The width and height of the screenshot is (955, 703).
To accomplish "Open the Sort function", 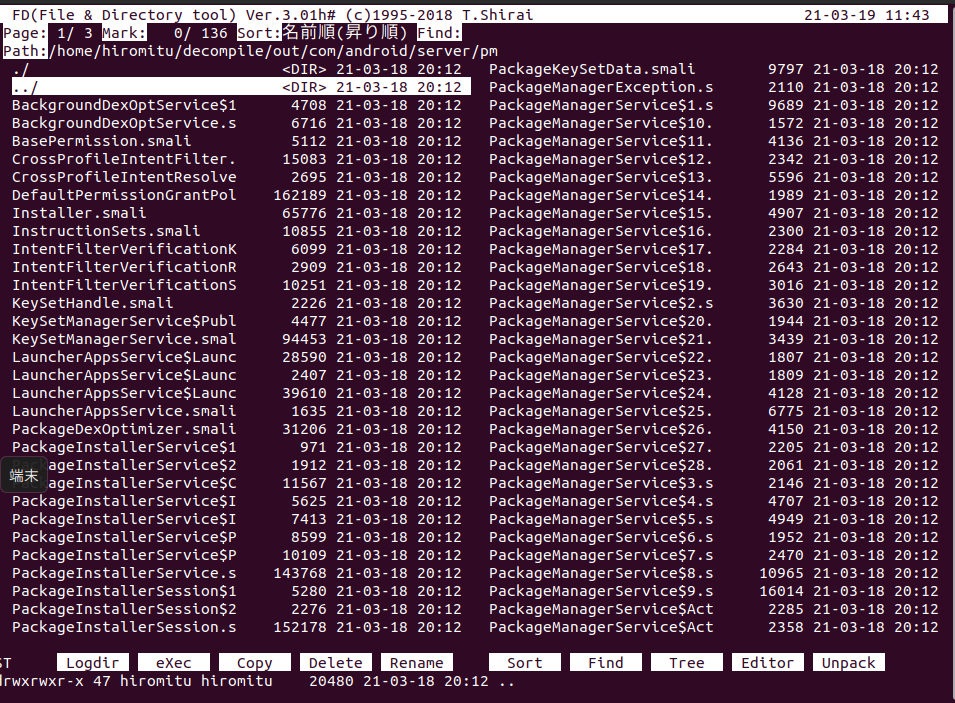I will click(524, 663).
